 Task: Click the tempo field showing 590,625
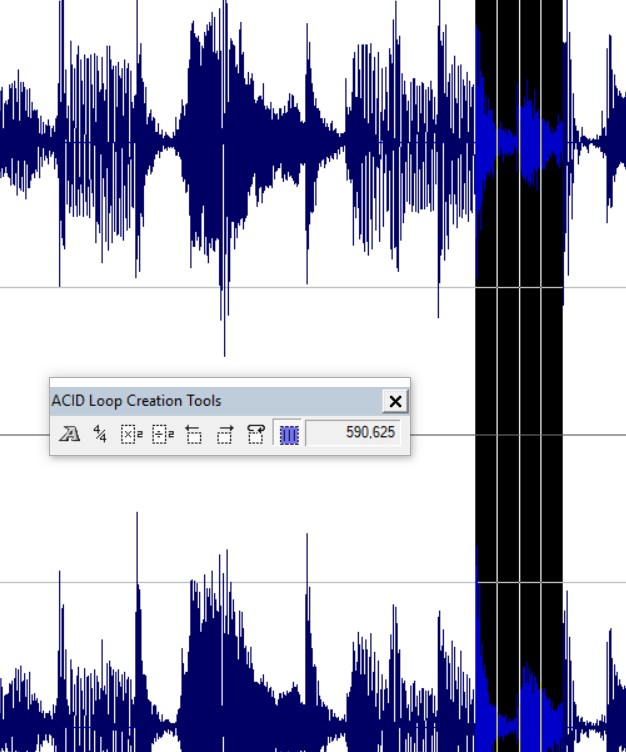(x=352, y=434)
